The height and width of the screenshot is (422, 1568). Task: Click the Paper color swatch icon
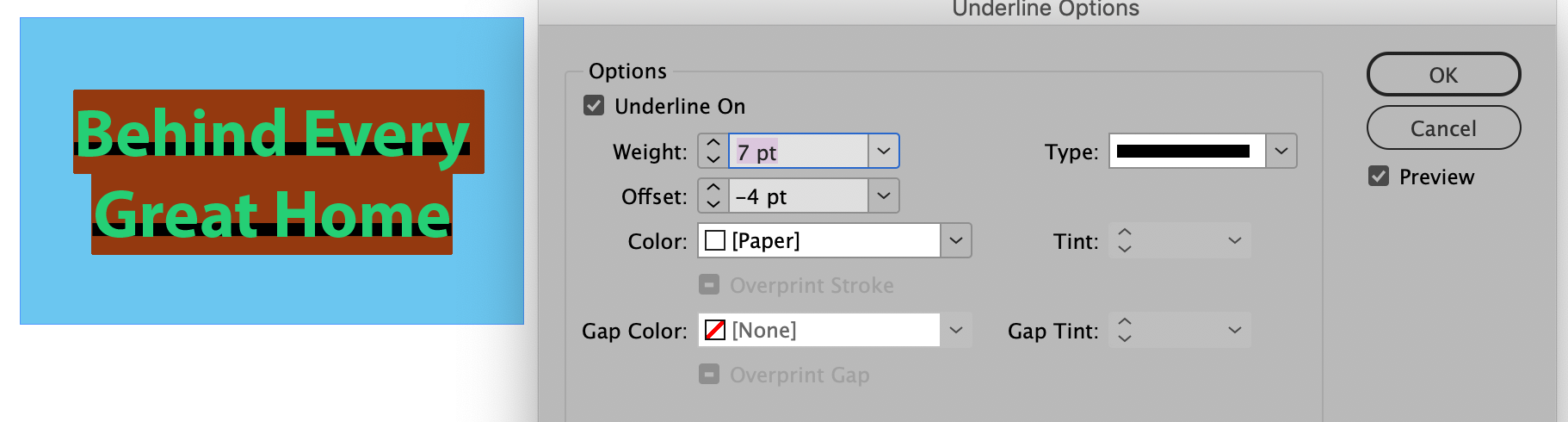[x=715, y=241]
